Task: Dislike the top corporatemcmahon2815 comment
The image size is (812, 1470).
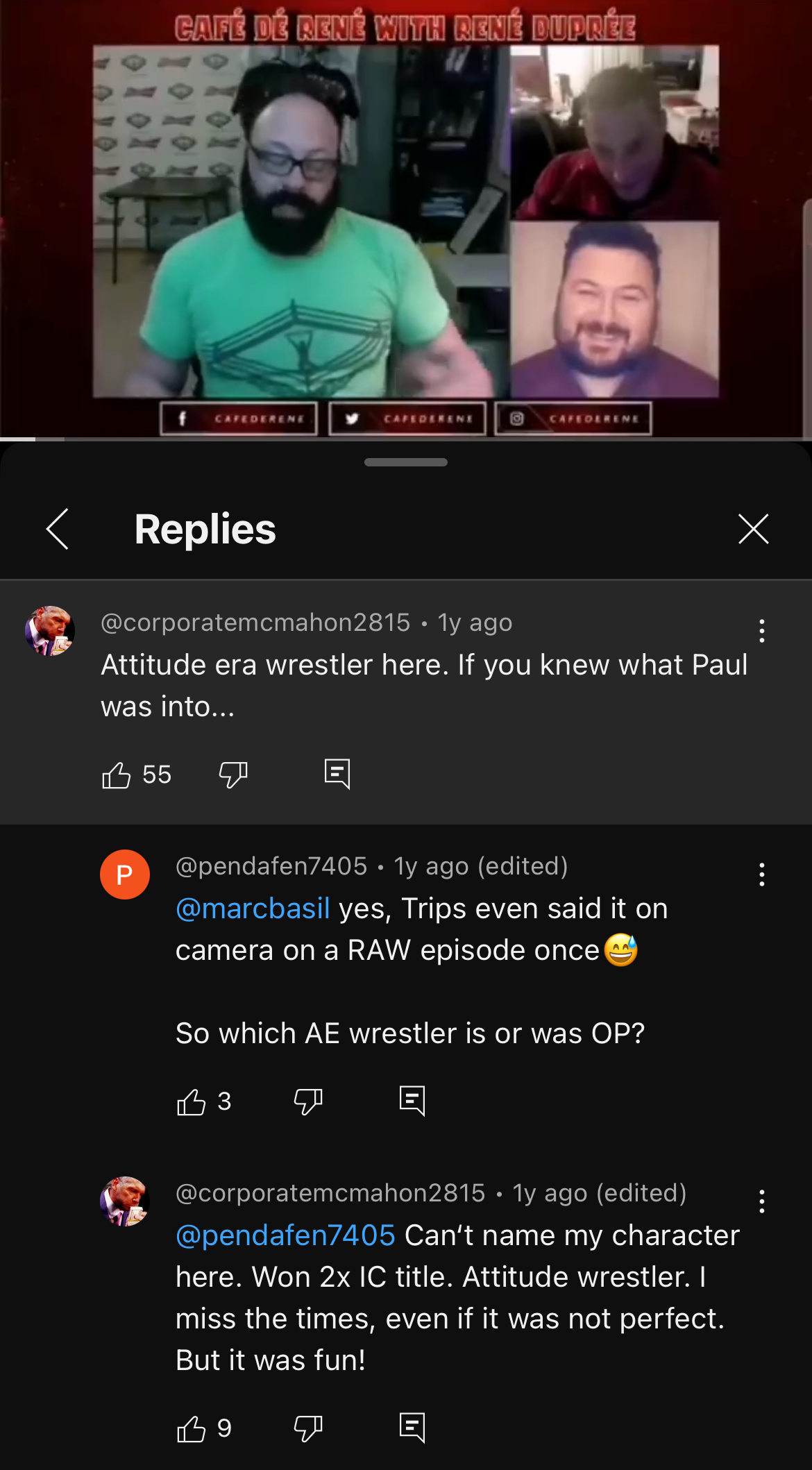Action: pos(233,775)
